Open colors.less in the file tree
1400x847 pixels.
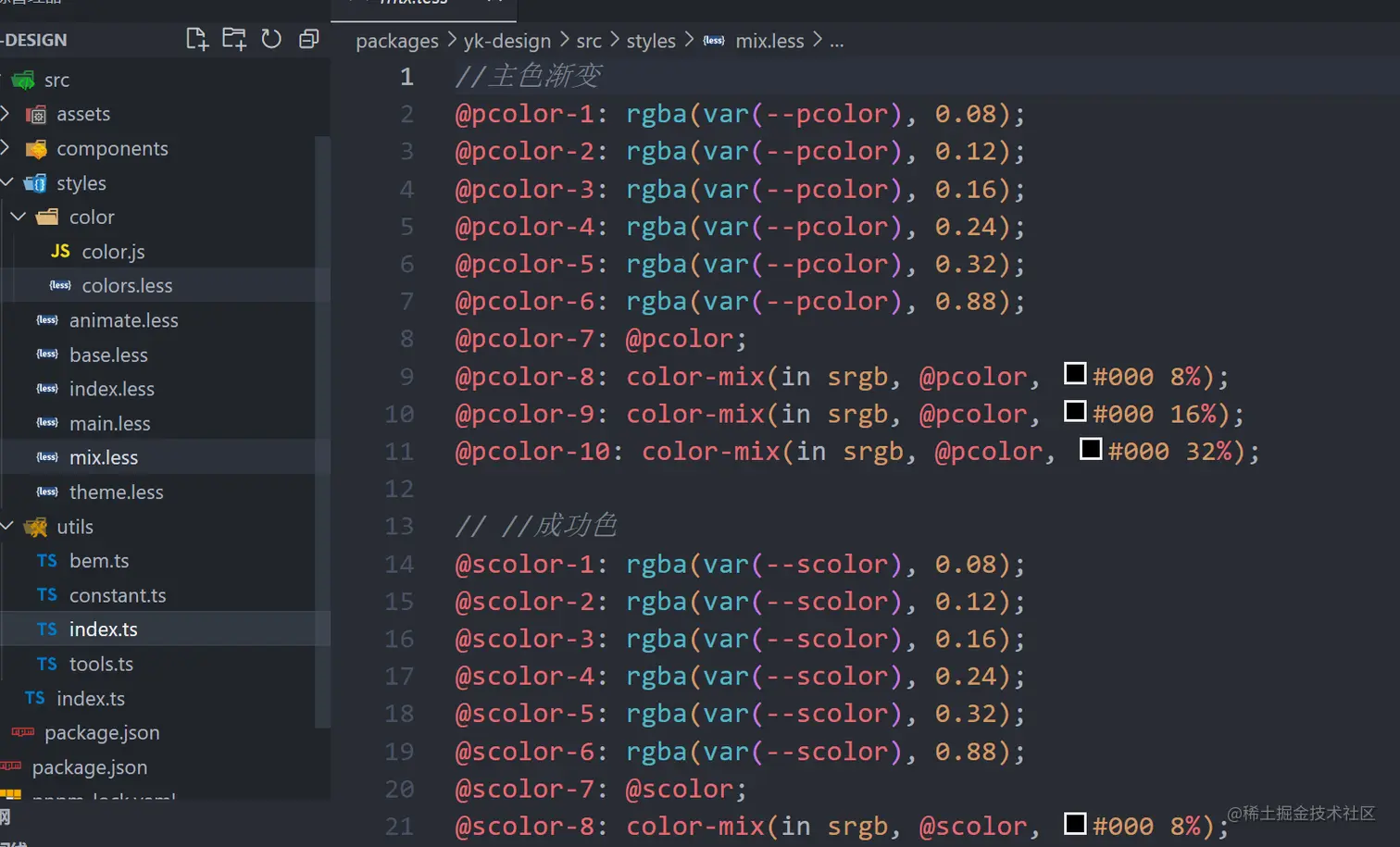(127, 286)
